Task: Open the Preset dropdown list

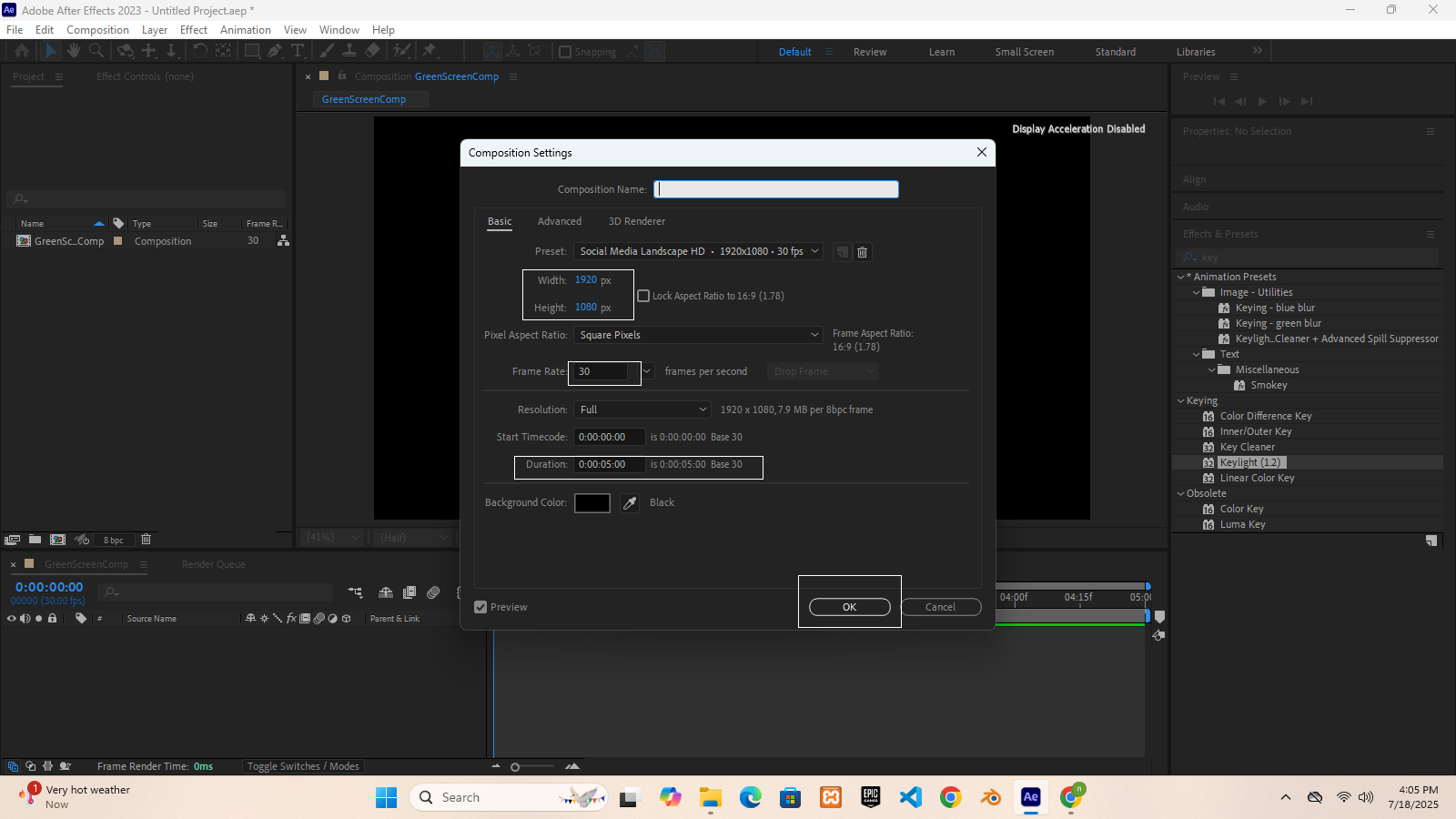Action: pyautogui.click(x=698, y=251)
